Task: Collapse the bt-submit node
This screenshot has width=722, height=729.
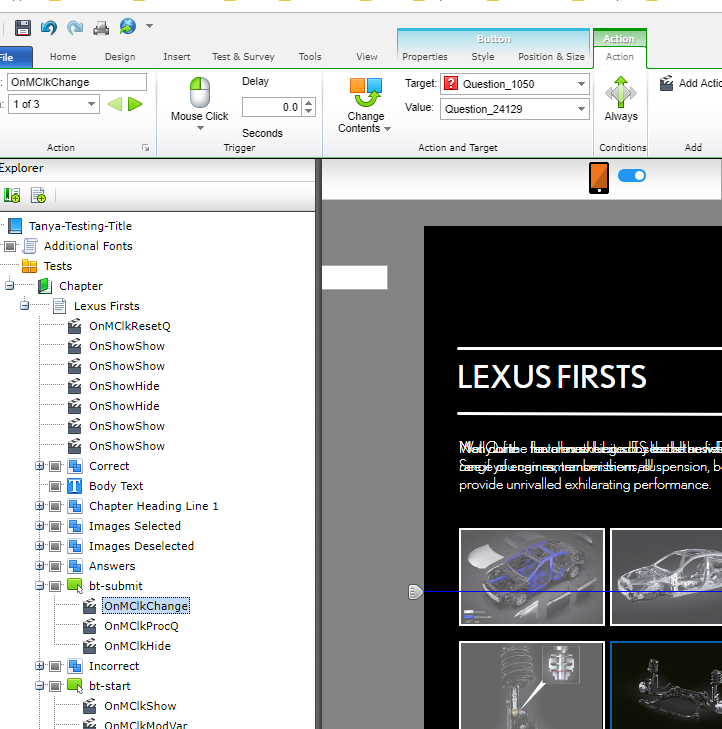Action: 40,586
